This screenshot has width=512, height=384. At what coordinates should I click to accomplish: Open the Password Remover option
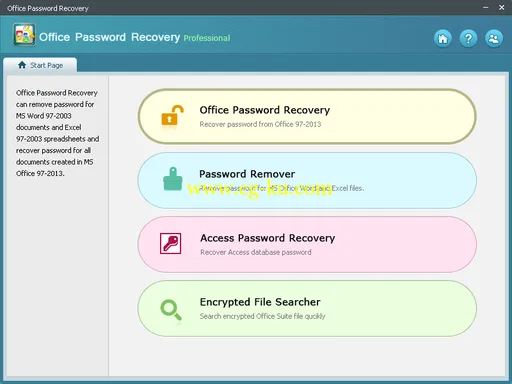[x=307, y=180]
